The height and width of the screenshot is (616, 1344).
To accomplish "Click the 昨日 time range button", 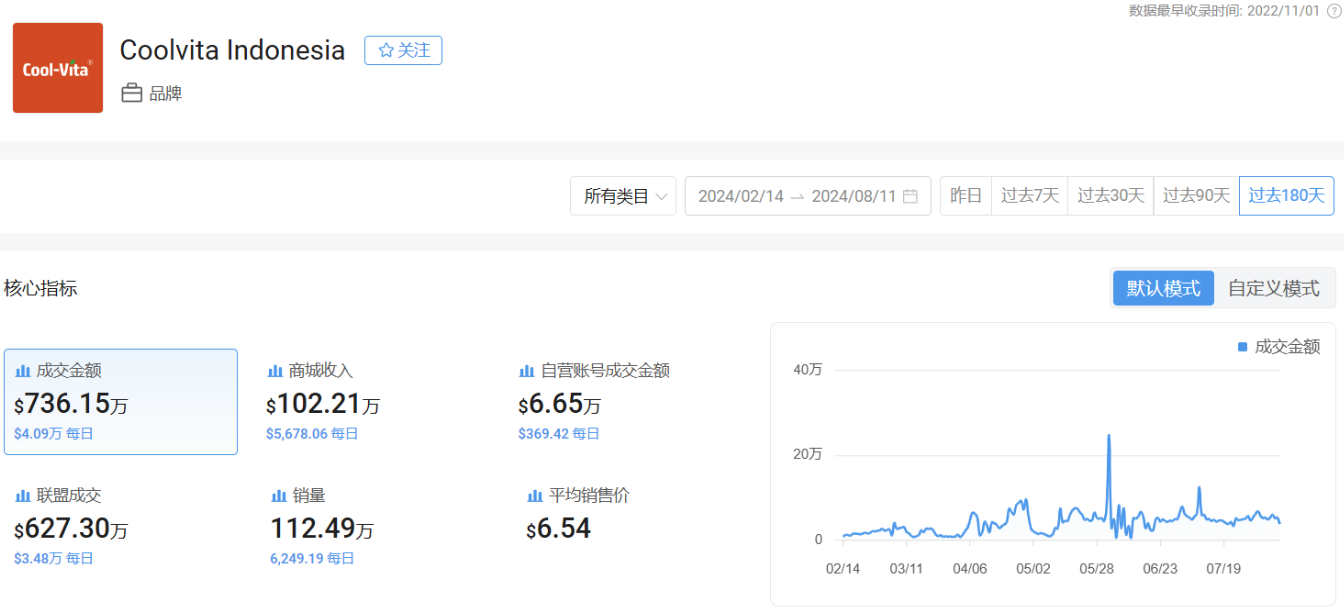I will pos(965,196).
